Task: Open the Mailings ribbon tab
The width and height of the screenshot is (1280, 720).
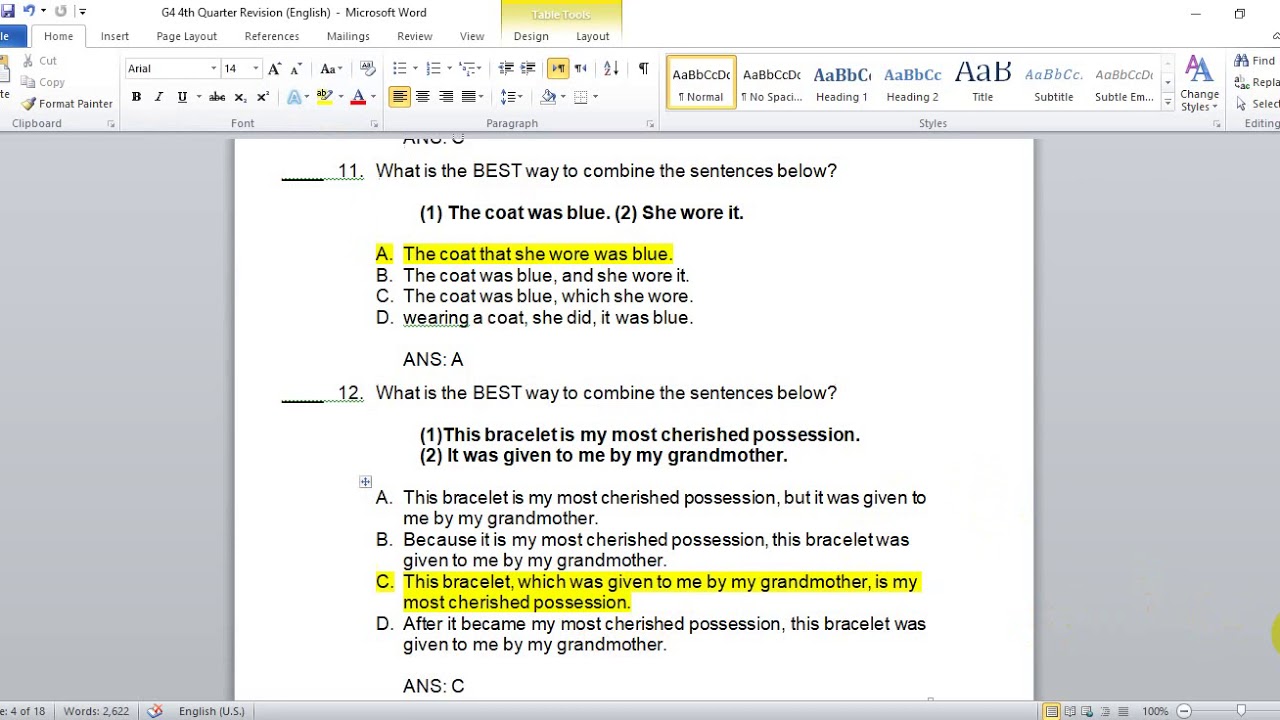Action: click(x=348, y=36)
